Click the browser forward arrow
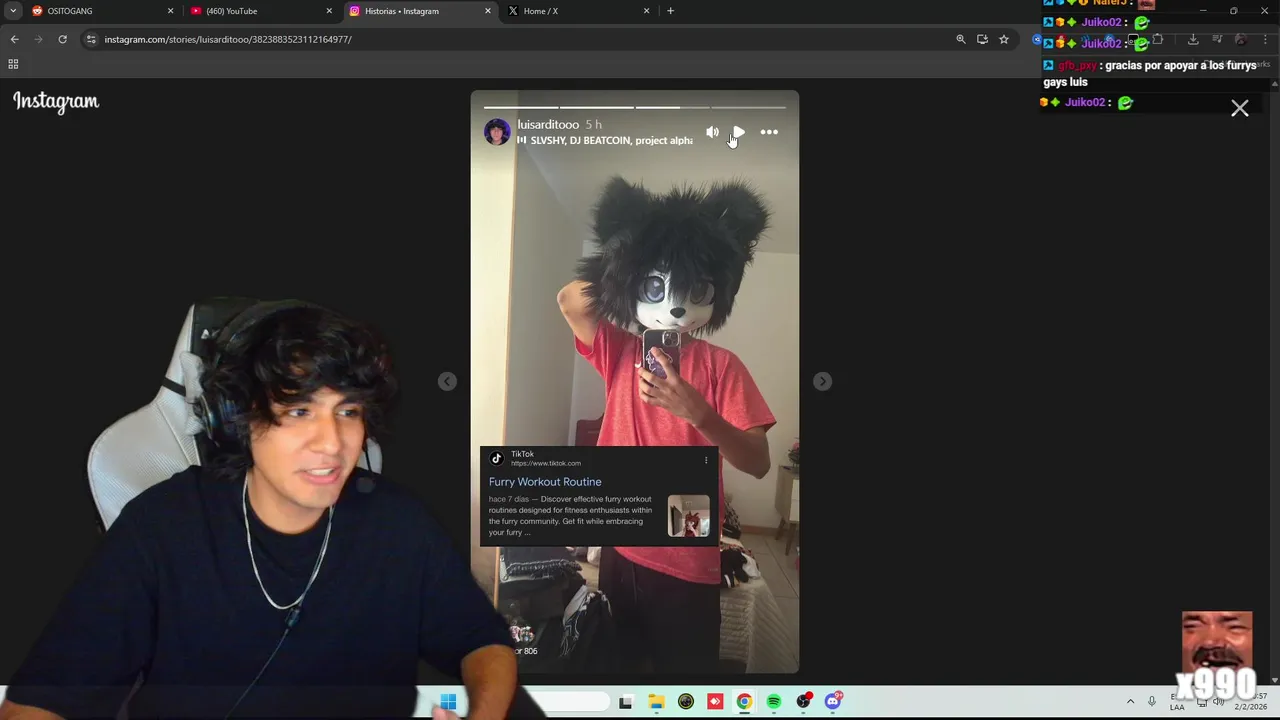Viewport: 1280px width, 720px height. point(38,39)
